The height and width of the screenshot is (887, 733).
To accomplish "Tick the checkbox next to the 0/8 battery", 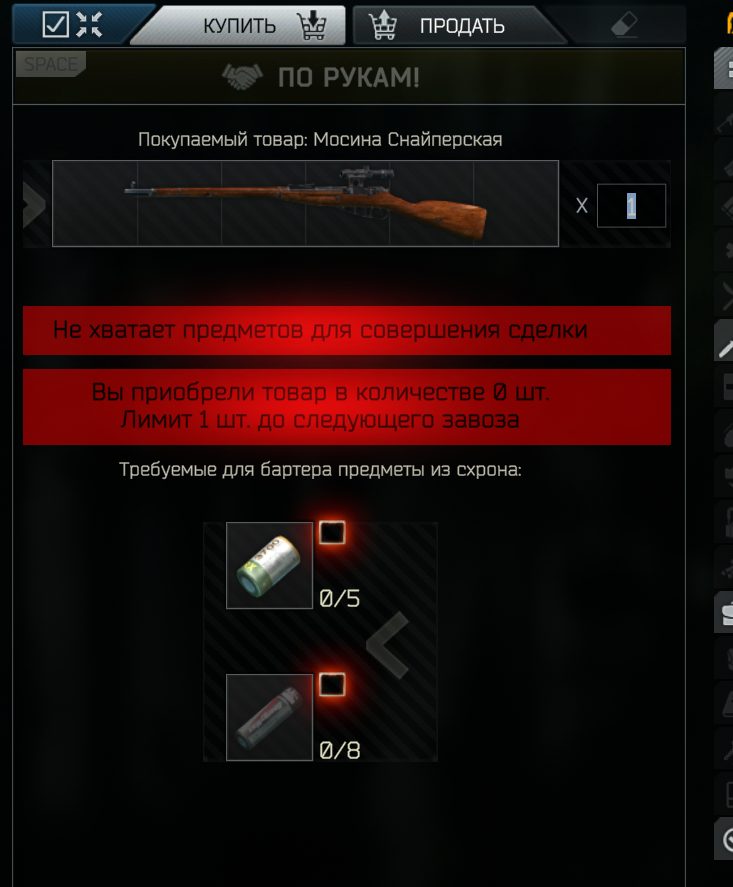I will pyautogui.click(x=332, y=685).
